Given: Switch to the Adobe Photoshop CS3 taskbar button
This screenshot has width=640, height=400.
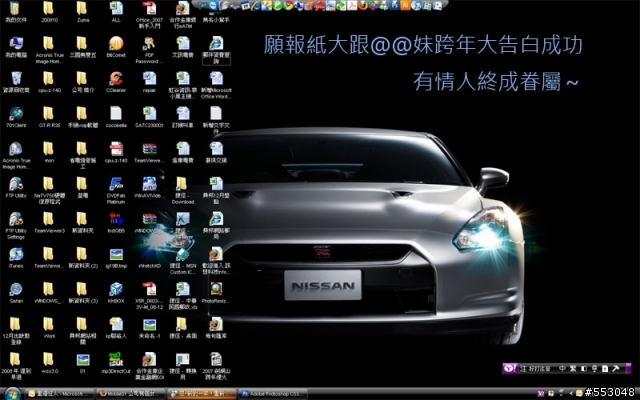Looking at the screenshot, I should (x=271, y=394).
